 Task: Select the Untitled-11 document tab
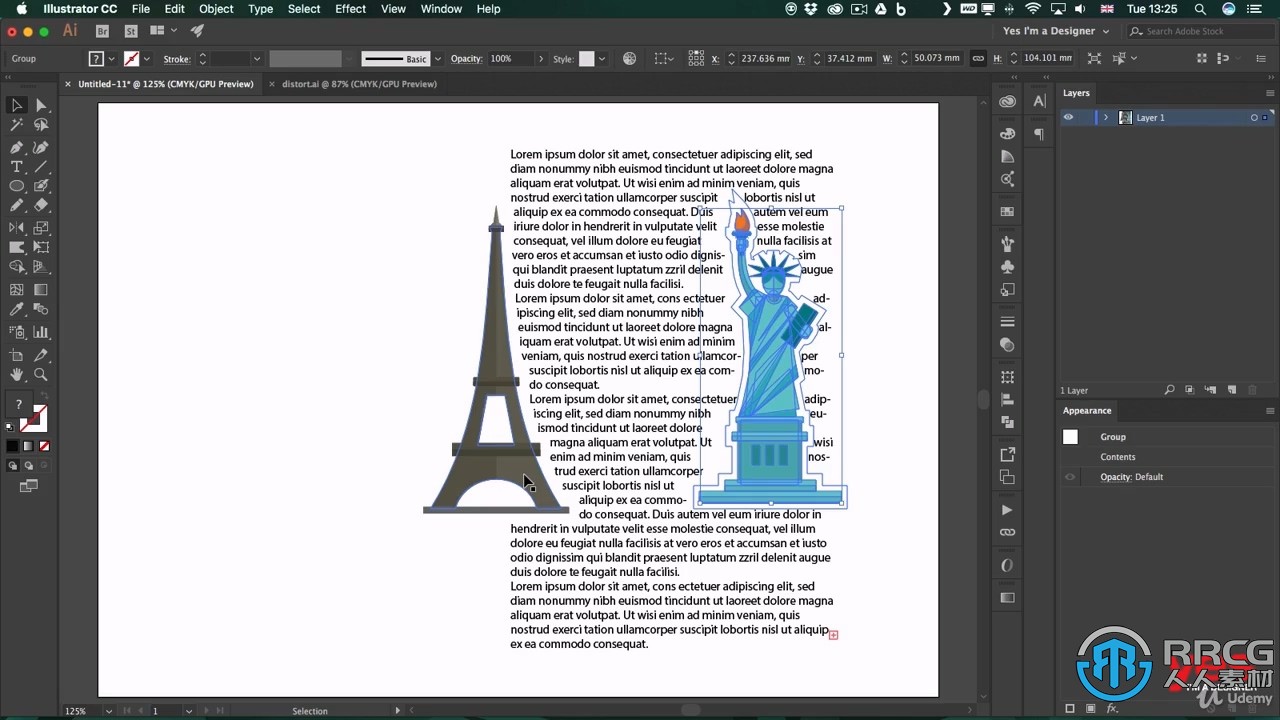click(x=165, y=84)
